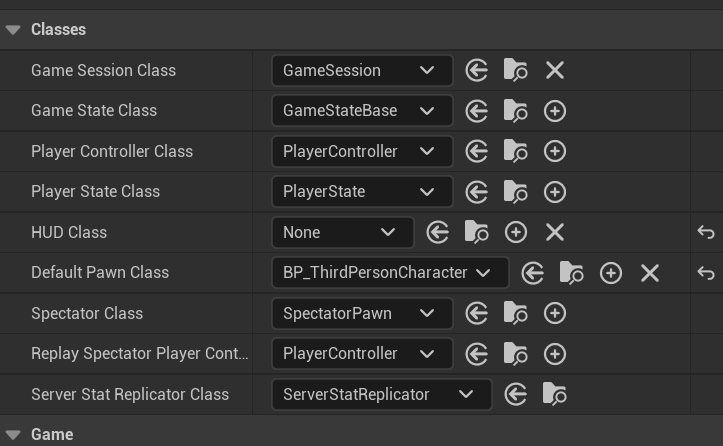Collapse the Game section

[13, 435]
